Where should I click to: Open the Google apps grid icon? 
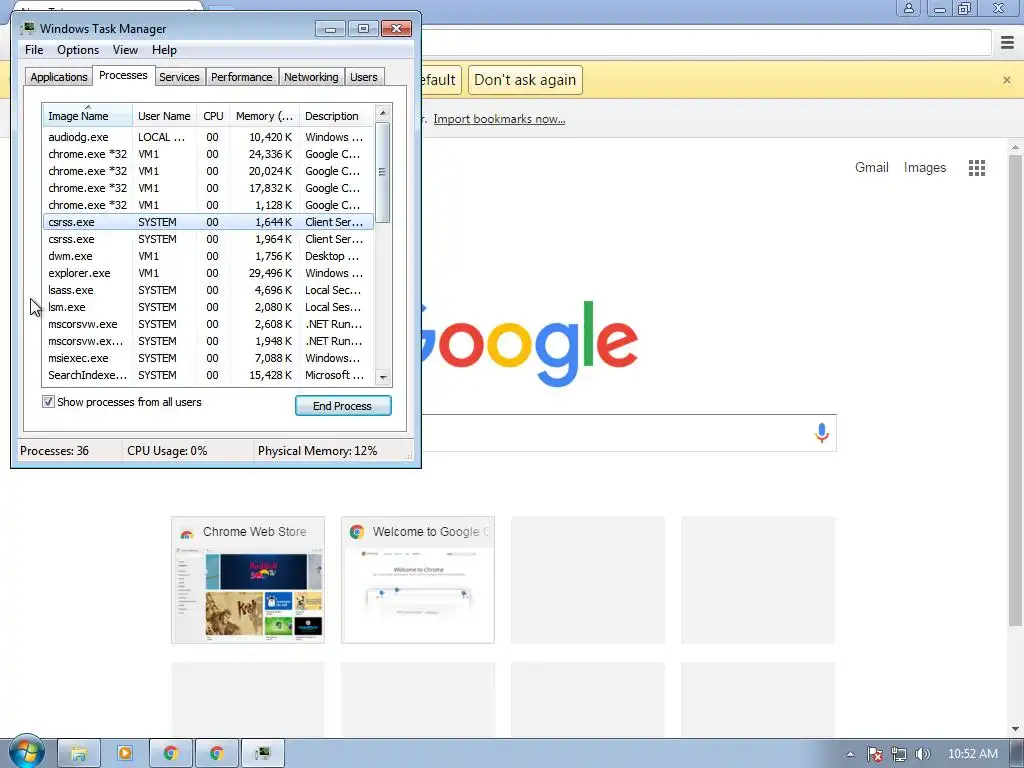tap(976, 168)
